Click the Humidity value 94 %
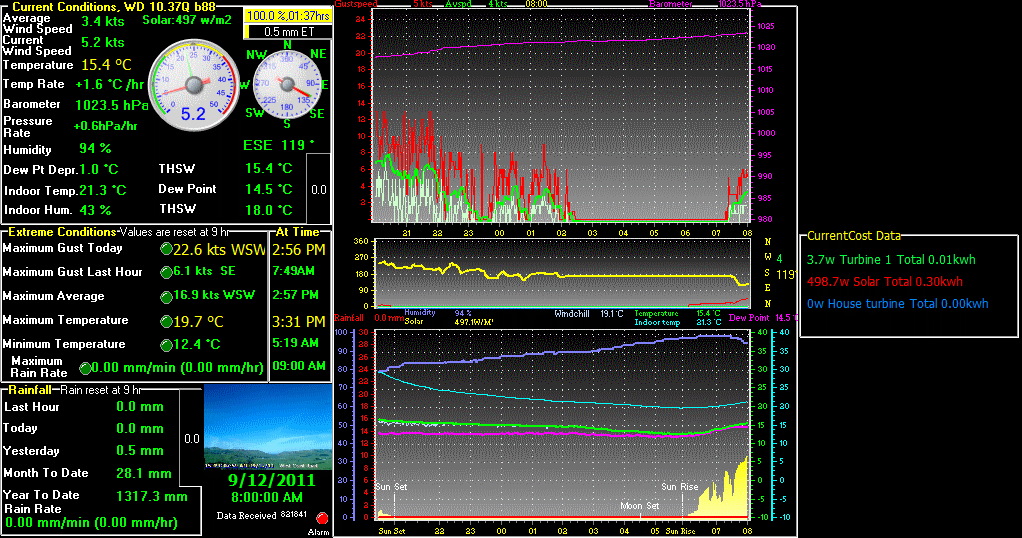 [x=95, y=149]
